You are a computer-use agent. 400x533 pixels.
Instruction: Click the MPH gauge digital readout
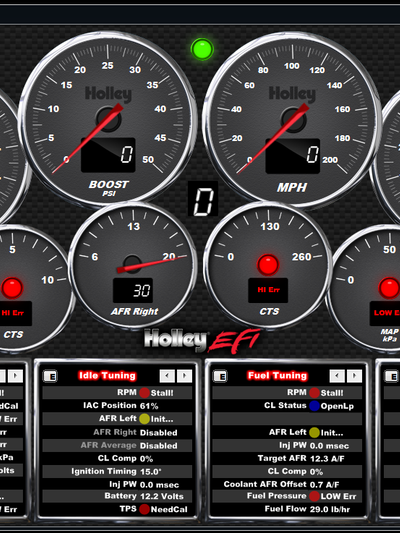pos(293,156)
